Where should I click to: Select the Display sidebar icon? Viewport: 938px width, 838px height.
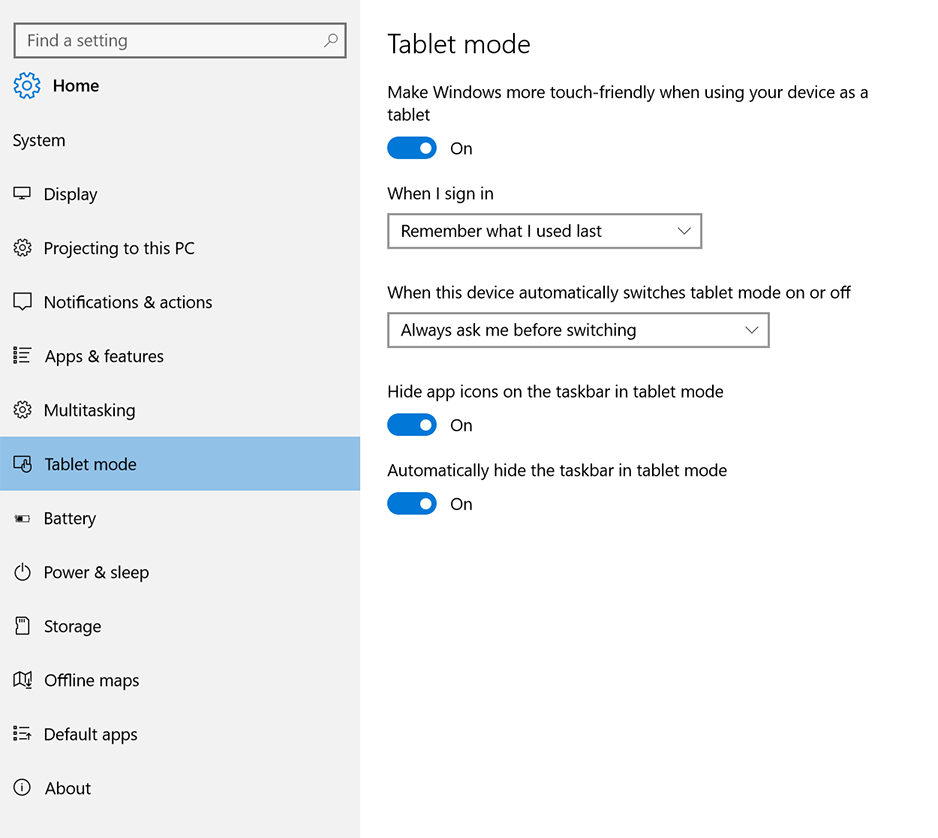point(21,194)
